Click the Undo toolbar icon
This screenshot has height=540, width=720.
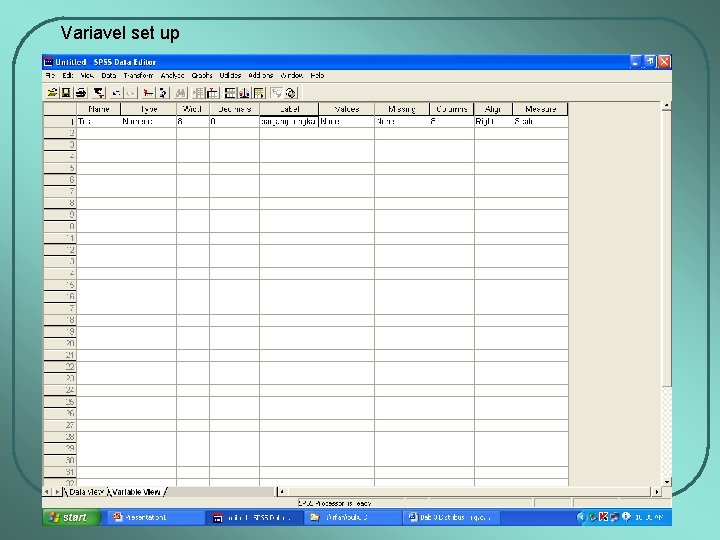click(116, 93)
